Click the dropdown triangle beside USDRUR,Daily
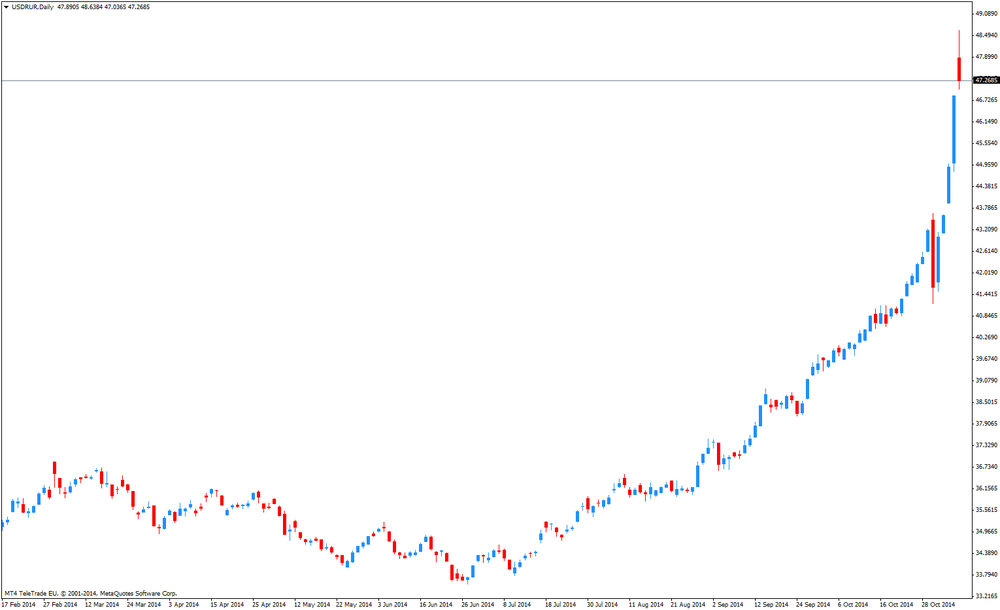Viewport: 1000px width, 610px height. 6,7
